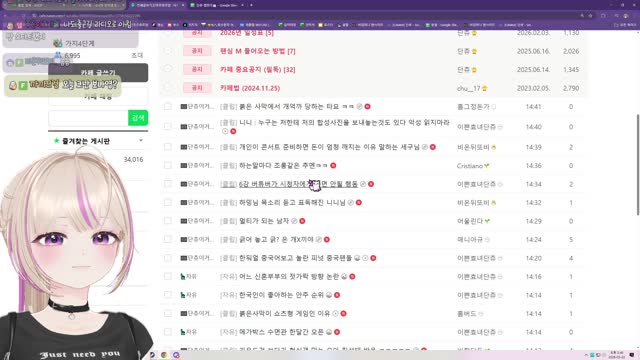Screen dimensions: 640x360
Task: Click attachment link icon on 14:39 post
Action: tap(424, 147)
